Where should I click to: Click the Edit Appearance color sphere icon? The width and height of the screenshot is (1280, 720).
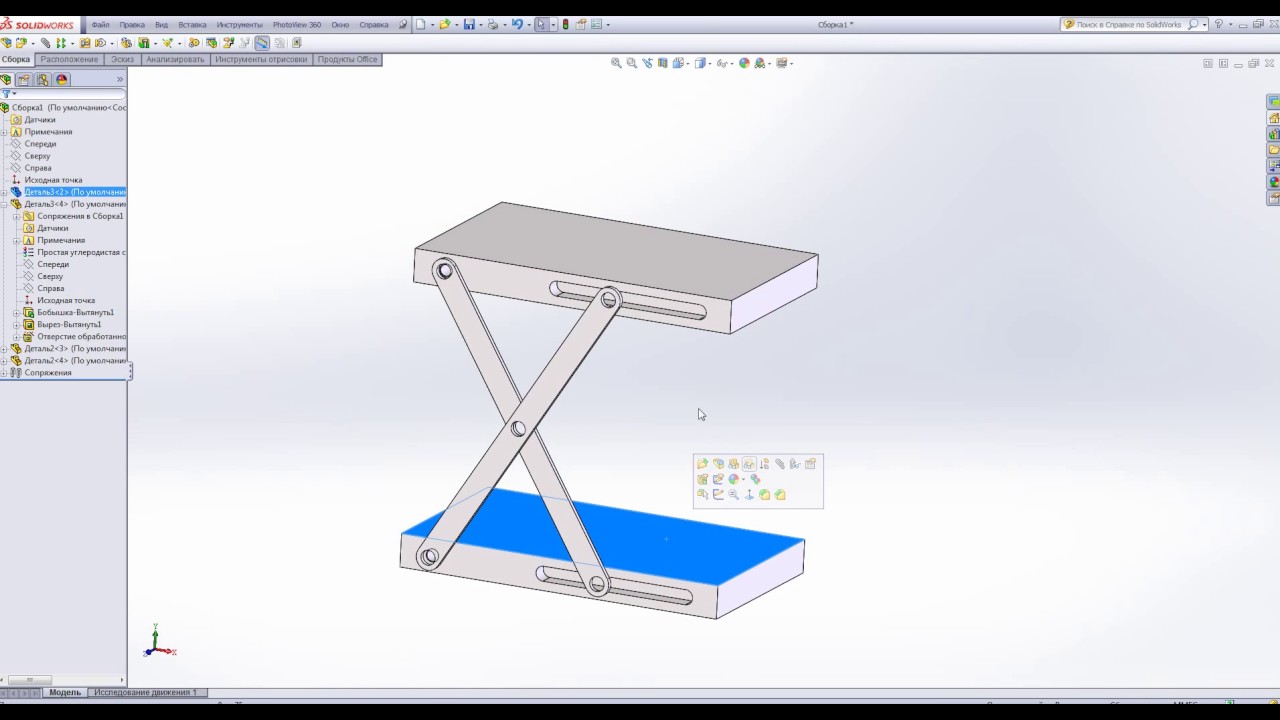click(744, 63)
